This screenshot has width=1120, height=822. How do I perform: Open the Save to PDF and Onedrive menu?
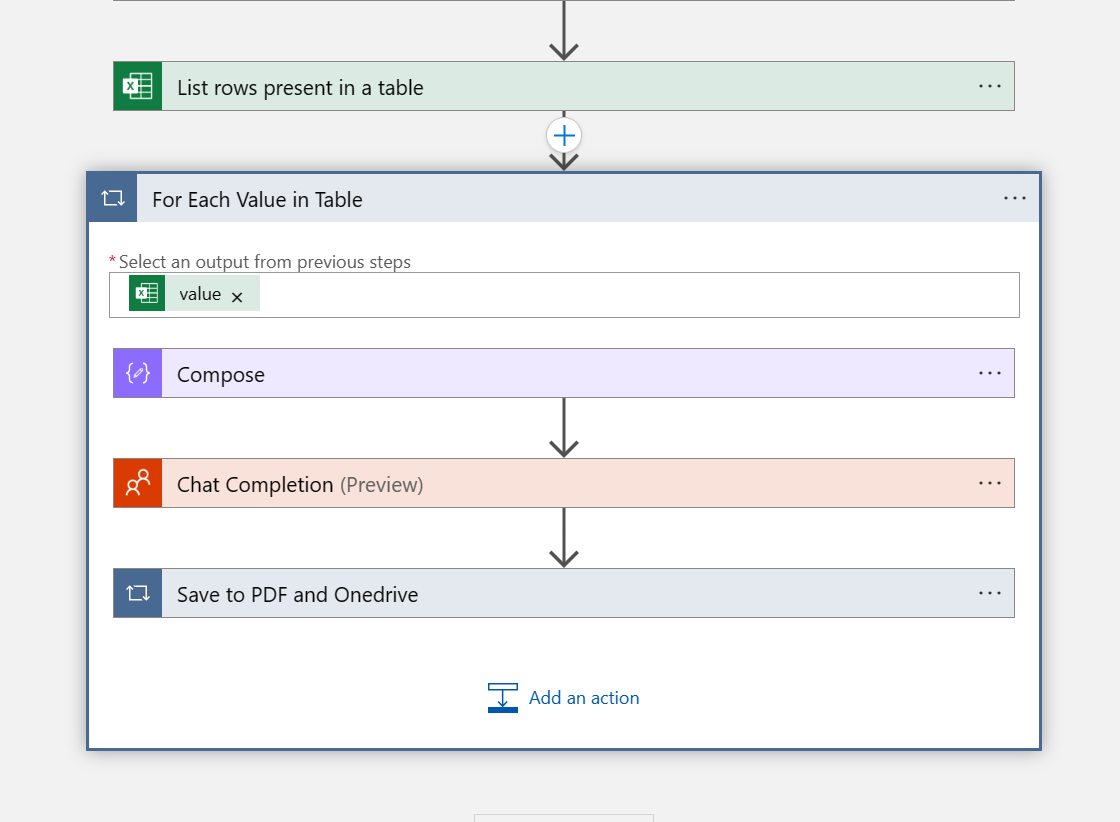click(989, 593)
